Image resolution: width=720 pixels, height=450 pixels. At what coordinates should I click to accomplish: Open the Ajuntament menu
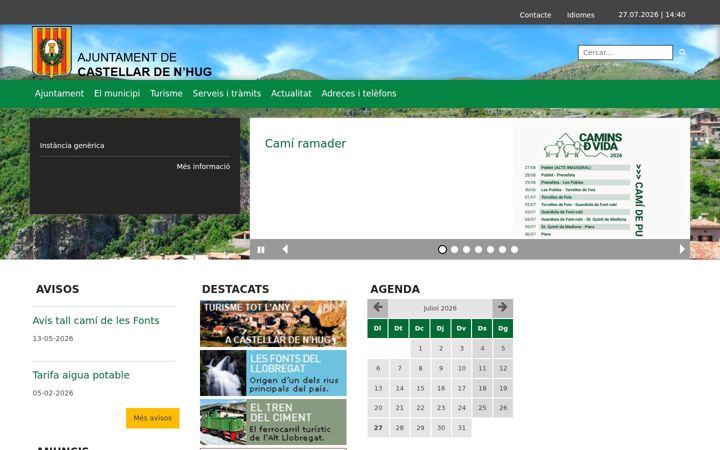click(x=59, y=93)
